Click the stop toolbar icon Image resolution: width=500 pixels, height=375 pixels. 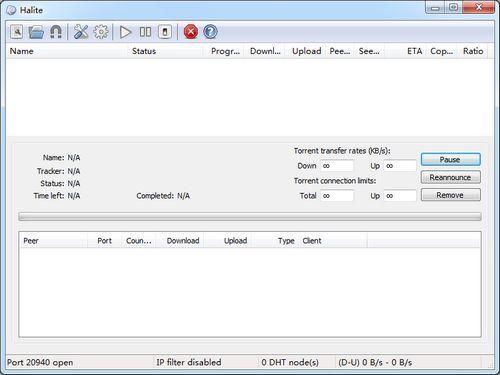click(165, 32)
